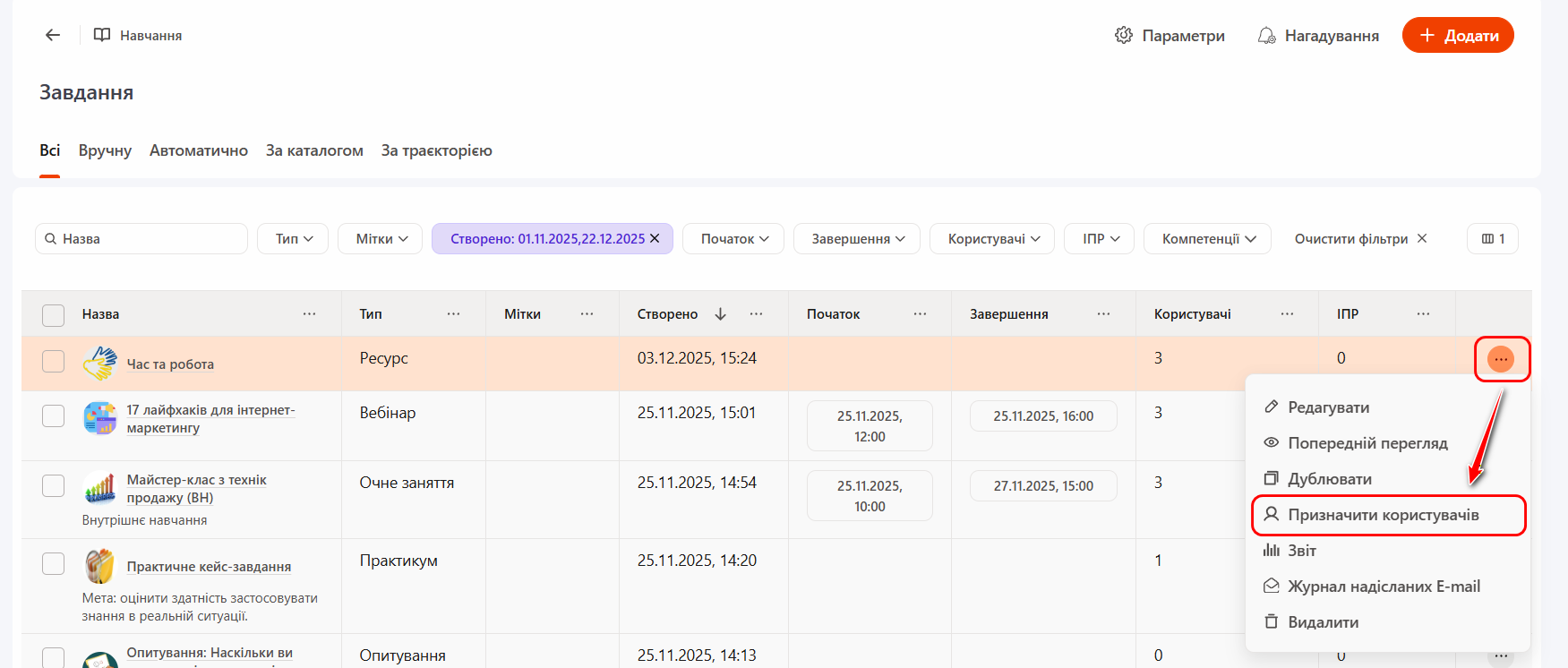The height and width of the screenshot is (668, 1568).
Task: Open Нагадування bell reminders
Action: [1318, 36]
